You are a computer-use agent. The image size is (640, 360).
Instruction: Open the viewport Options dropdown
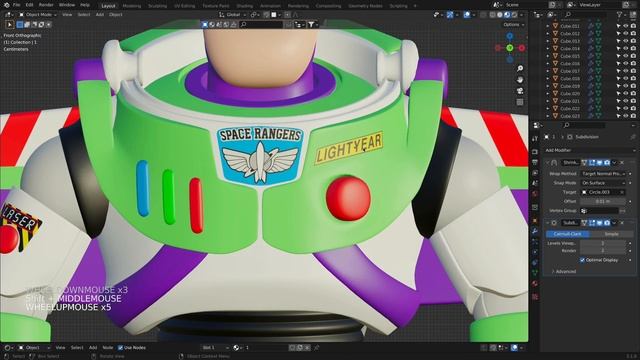[513, 25]
